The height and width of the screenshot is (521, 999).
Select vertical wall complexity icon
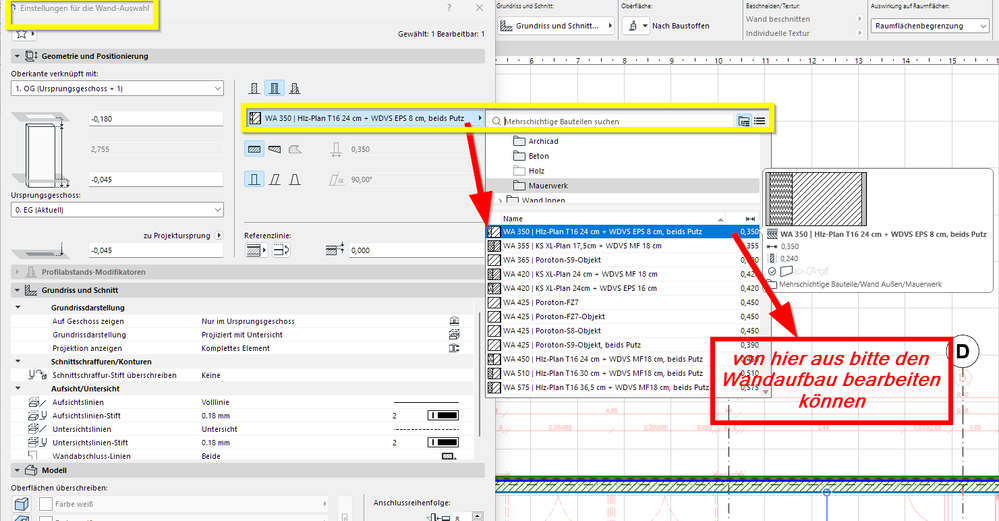pos(254,180)
